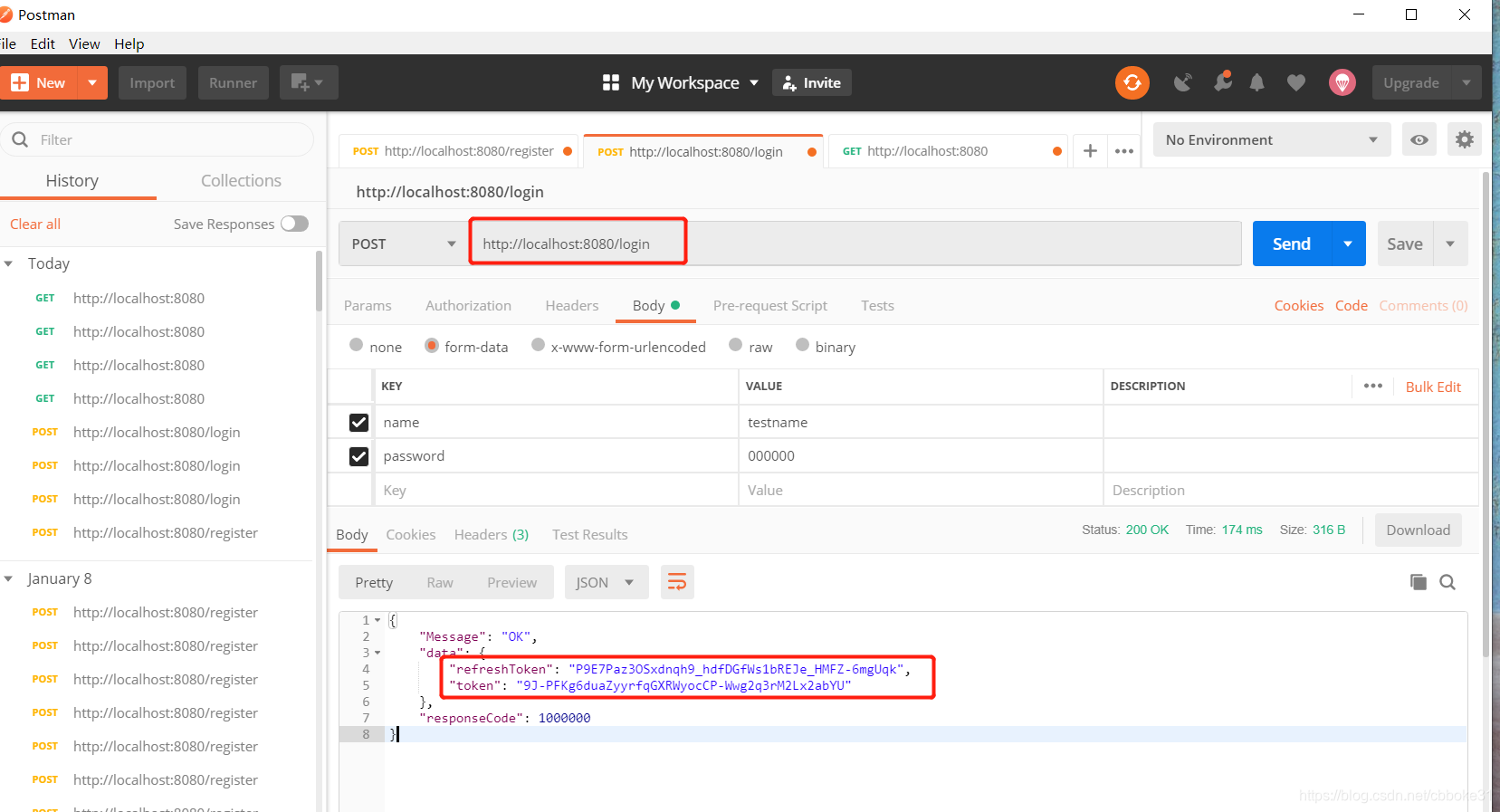The height and width of the screenshot is (812, 1500).
Task: Click the Clear all link
Action: tap(35, 224)
